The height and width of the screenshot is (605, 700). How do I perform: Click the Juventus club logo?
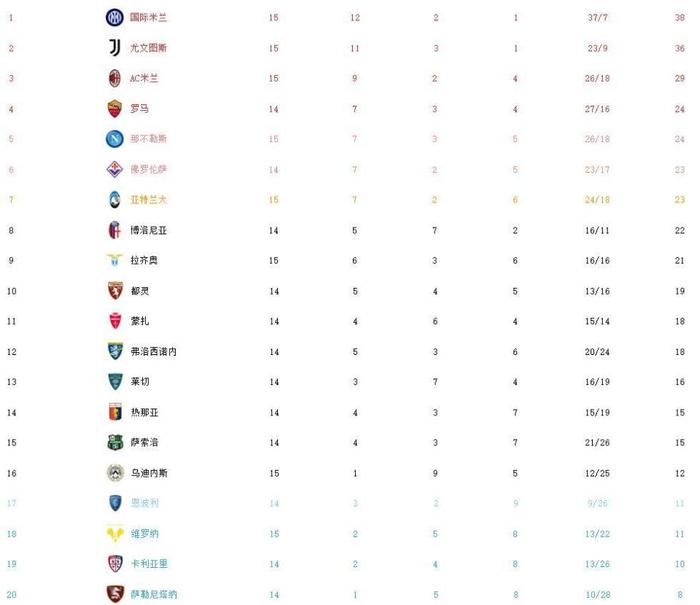[115, 48]
